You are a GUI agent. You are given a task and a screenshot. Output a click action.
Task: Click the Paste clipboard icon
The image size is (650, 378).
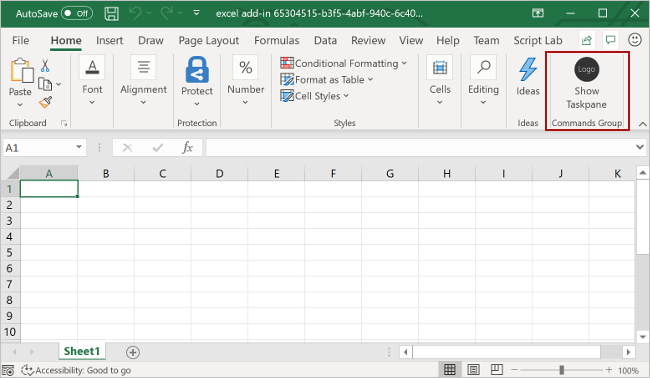22,70
